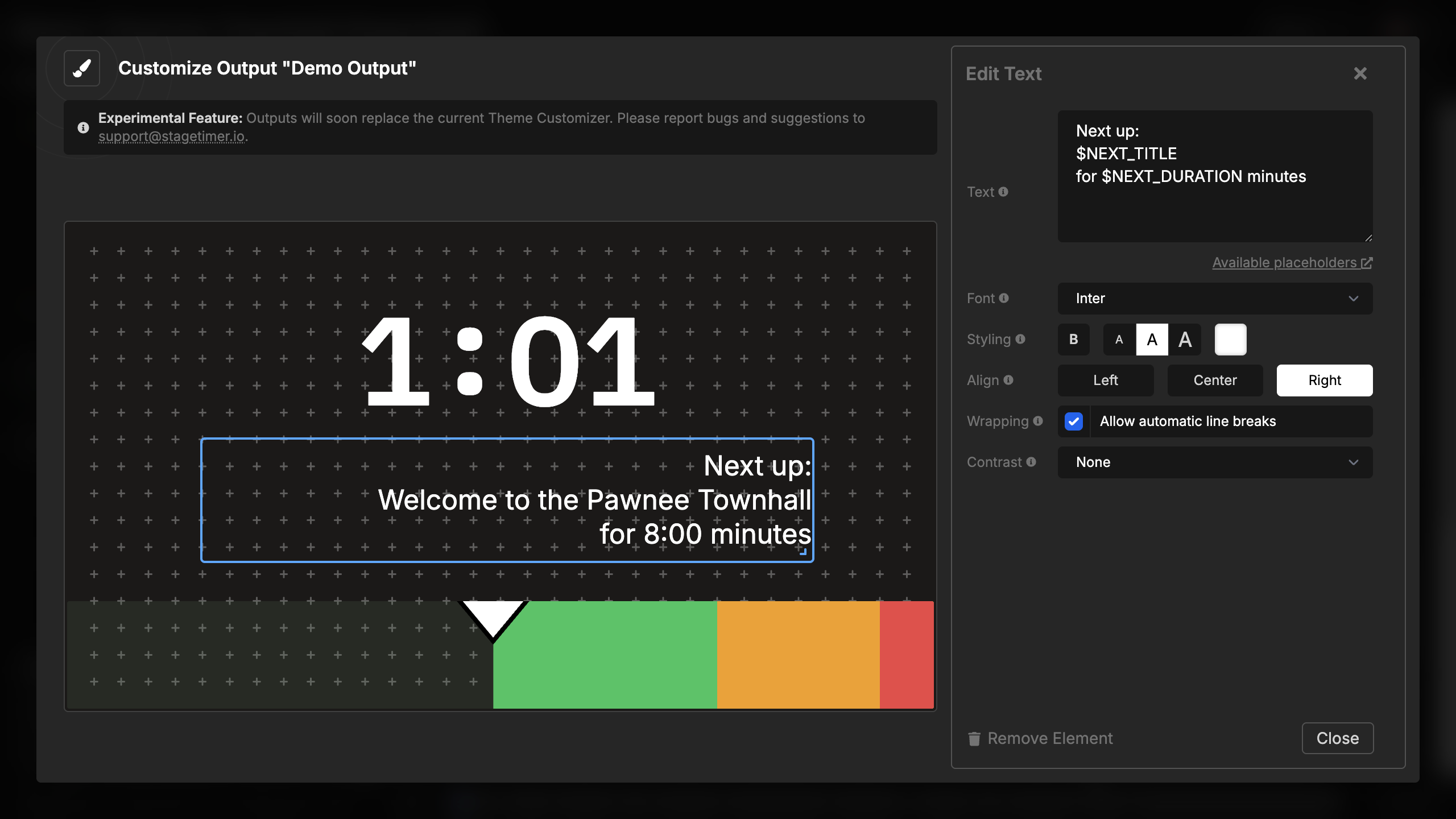Image resolution: width=1456 pixels, height=819 pixels.
Task: Click the paintbrush customize icon
Action: click(82, 68)
